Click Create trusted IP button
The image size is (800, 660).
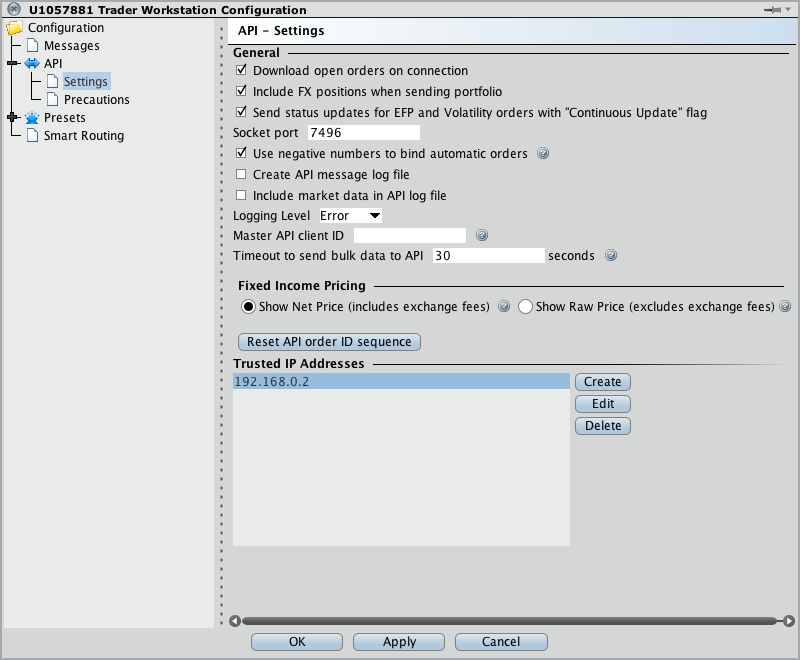click(603, 382)
